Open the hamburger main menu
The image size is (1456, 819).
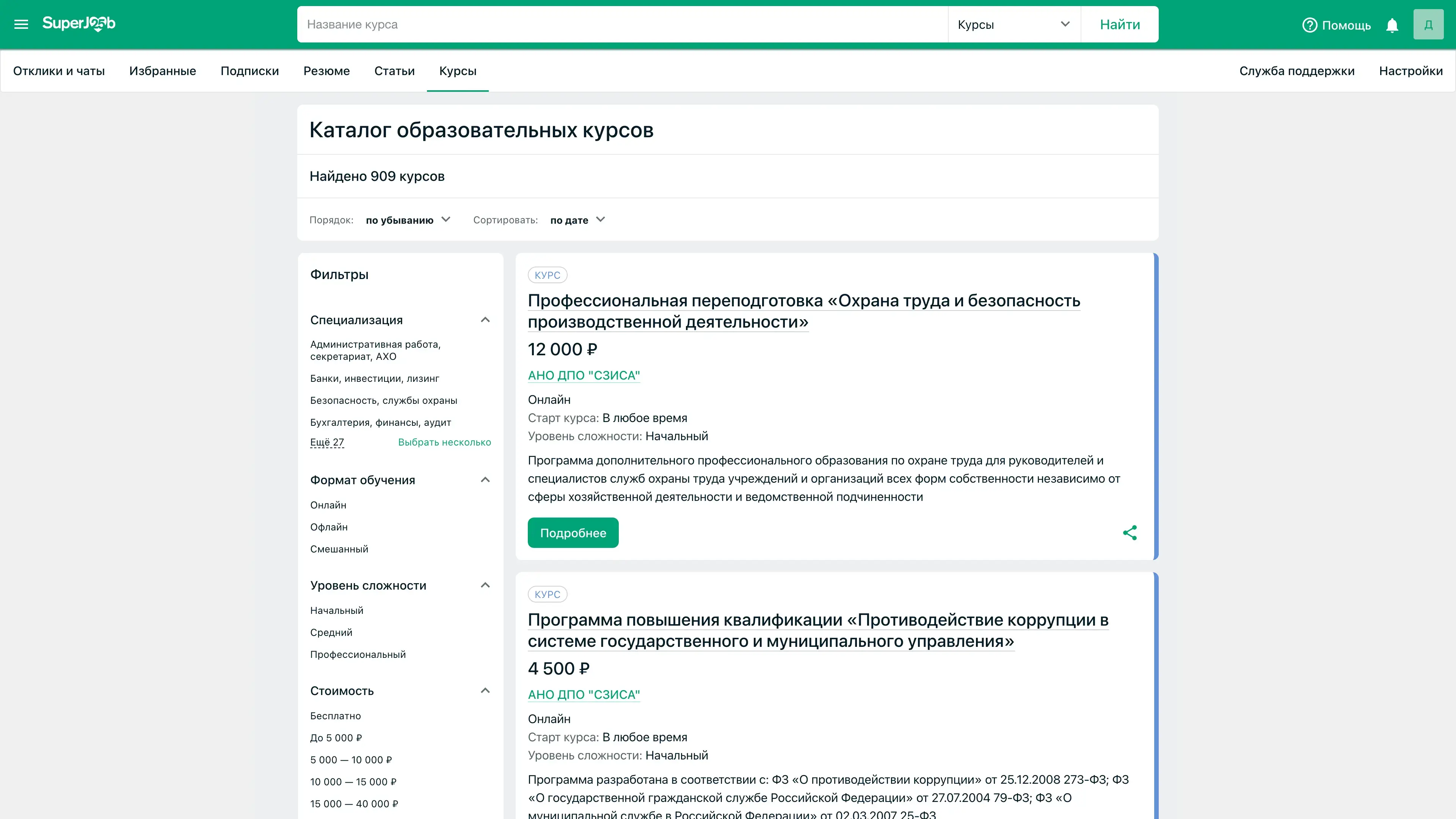coord(21,24)
